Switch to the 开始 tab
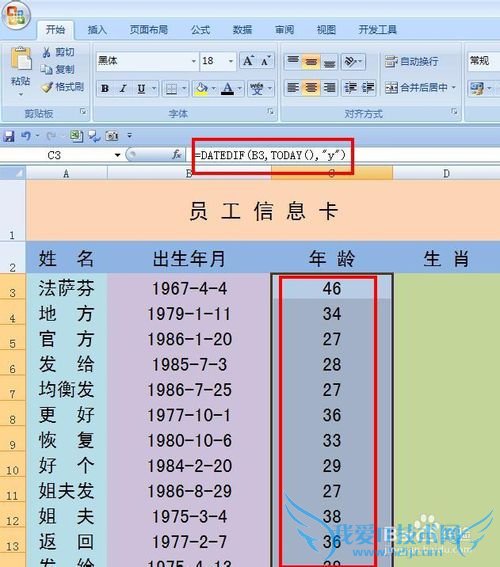 [x=55, y=29]
